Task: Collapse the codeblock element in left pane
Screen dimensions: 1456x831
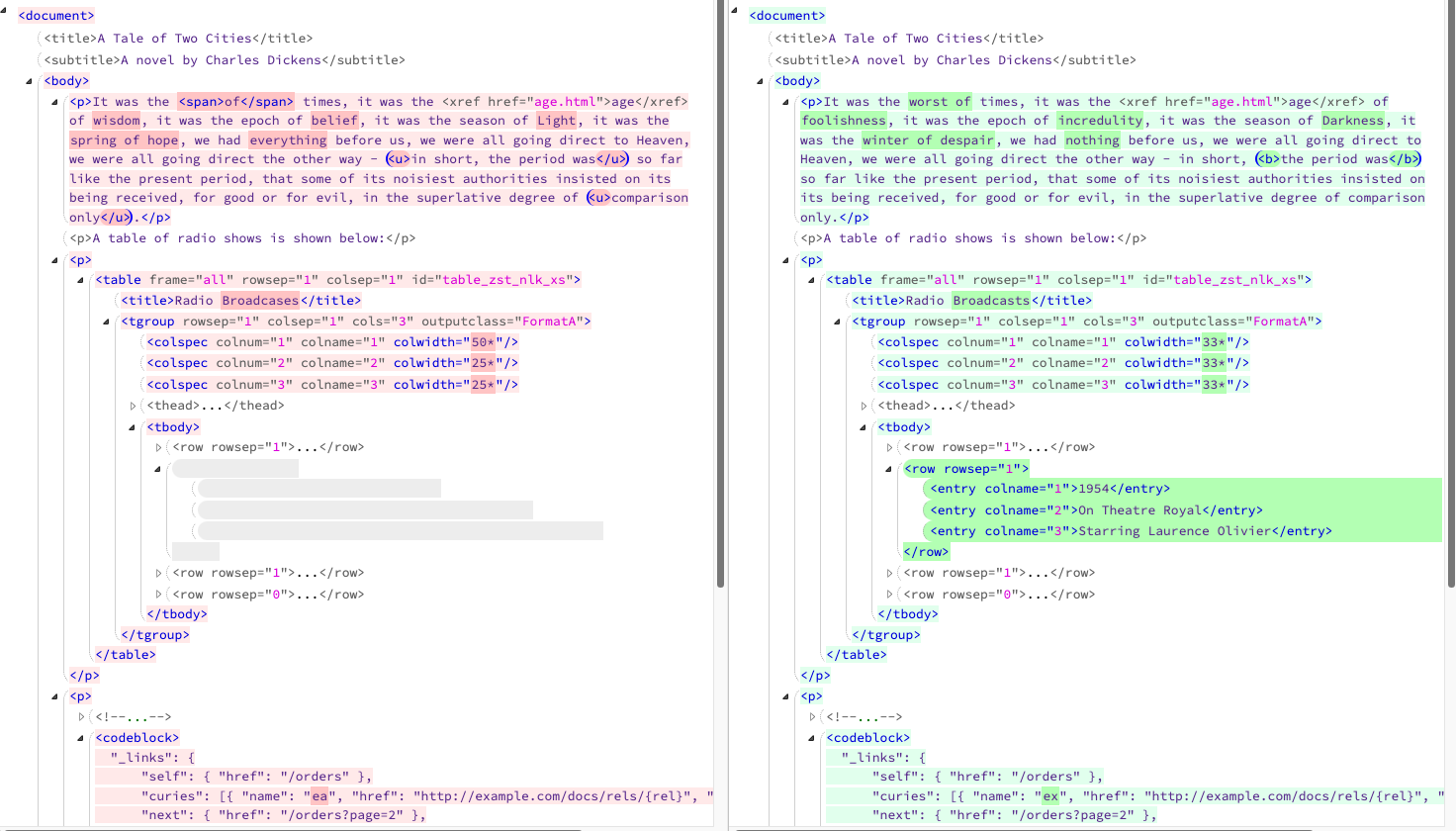Action: 81,738
